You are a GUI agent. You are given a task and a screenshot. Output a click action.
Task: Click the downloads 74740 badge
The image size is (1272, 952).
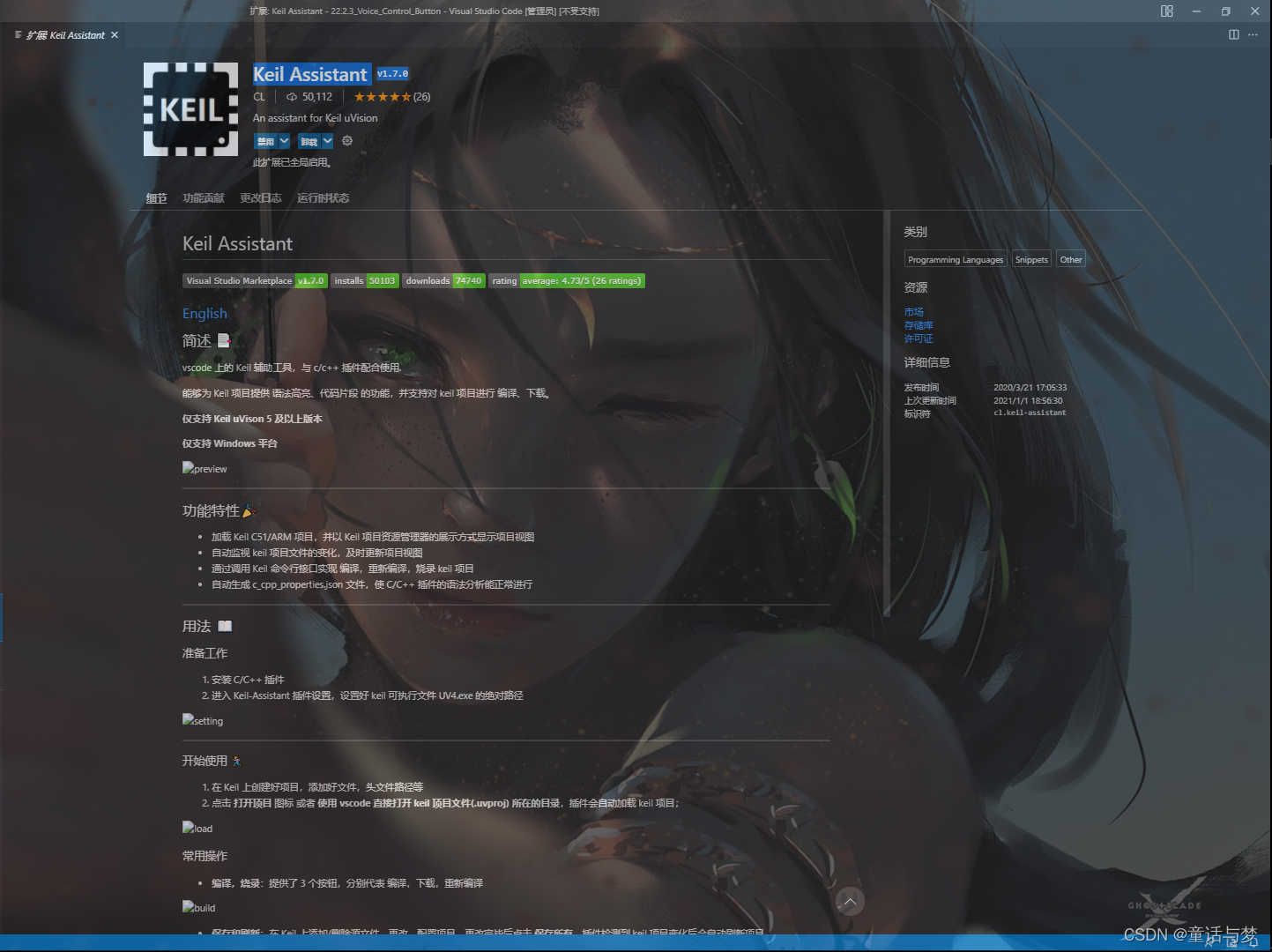[x=443, y=281]
